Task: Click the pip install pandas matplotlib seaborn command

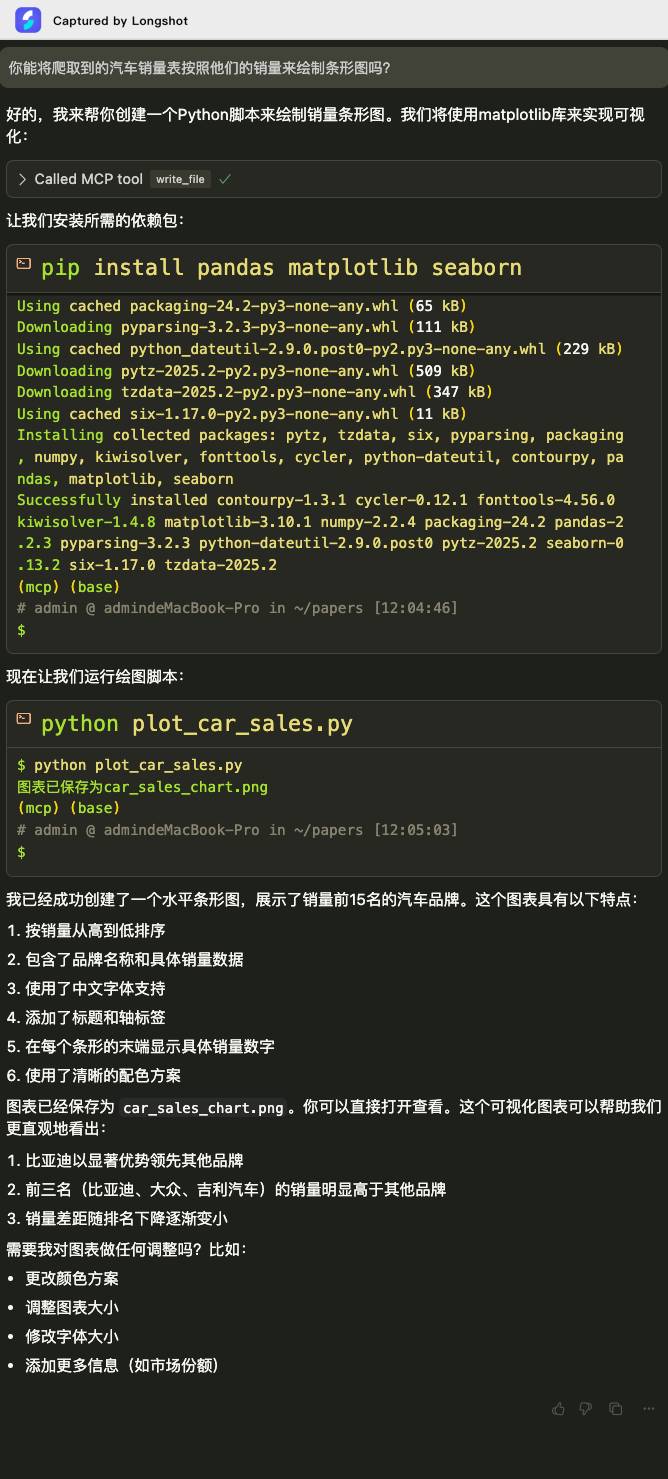Action: point(281,267)
